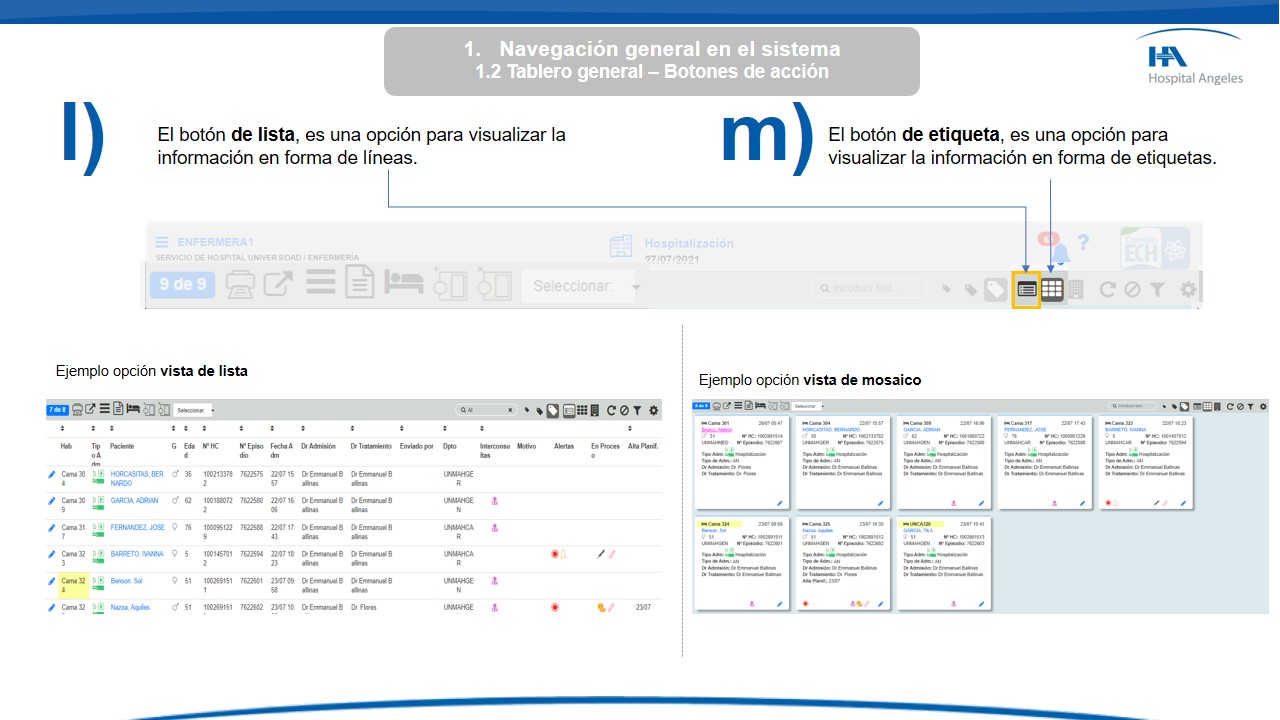Click refresh icon in large toolbar
Screen dimensions: 1280x720
coord(1107,289)
